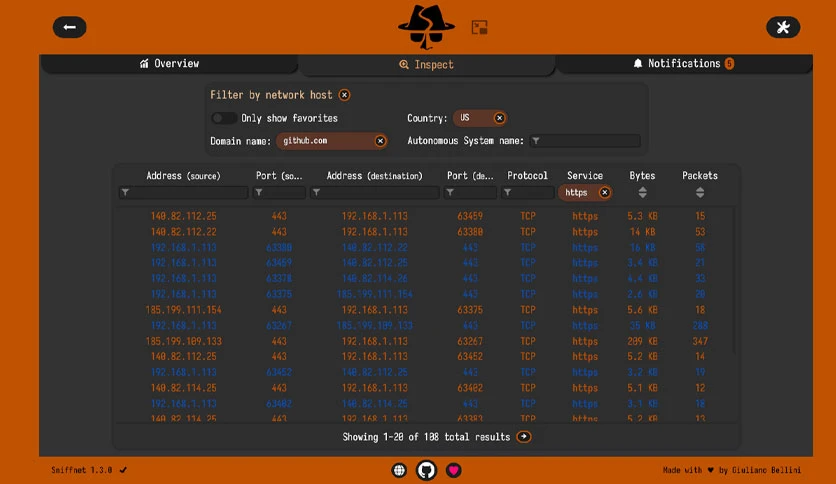836x484 pixels.
Task: Switch to the Overview tab
Action: [169, 63]
